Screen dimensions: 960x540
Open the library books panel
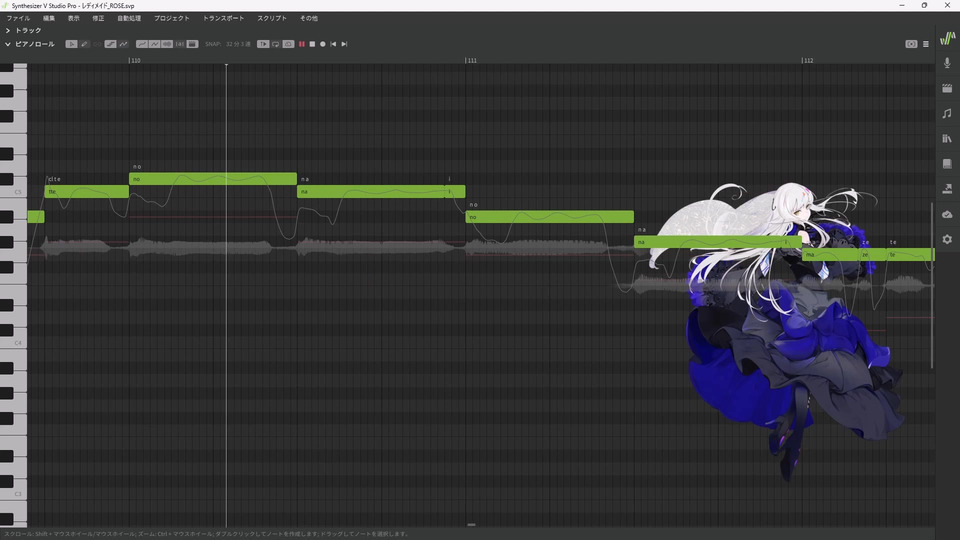click(947, 138)
